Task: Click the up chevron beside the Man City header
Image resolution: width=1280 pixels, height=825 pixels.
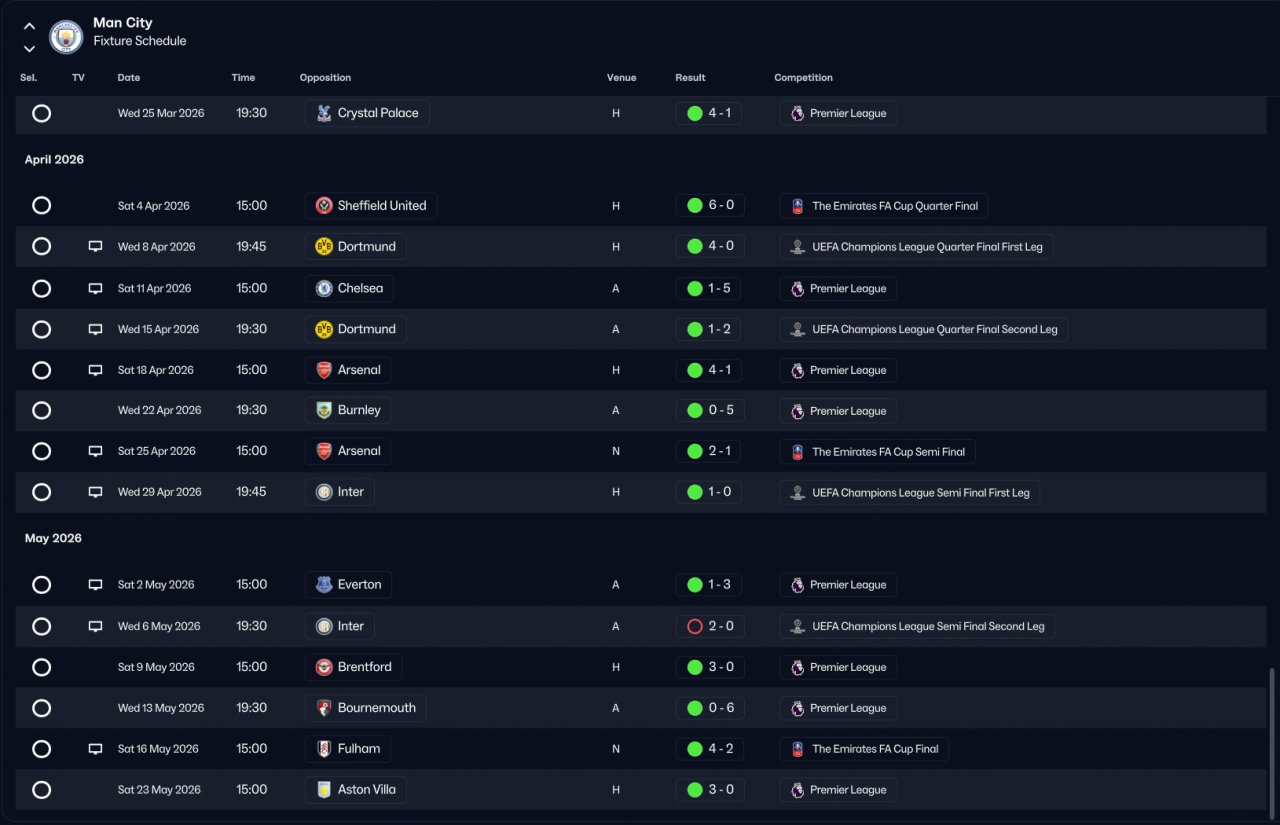Action: point(29,27)
